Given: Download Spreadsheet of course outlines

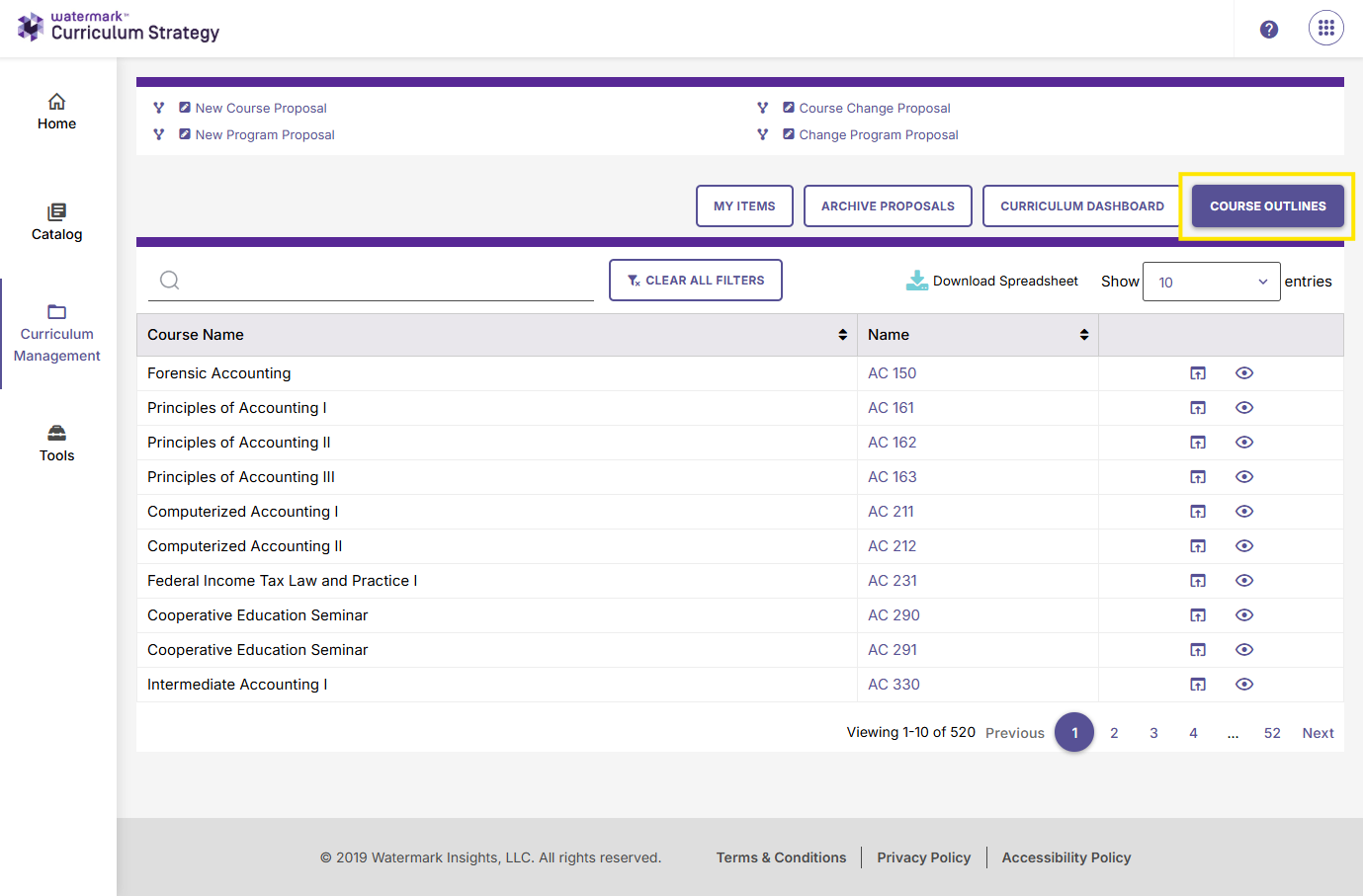Looking at the screenshot, I should pos(992,281).
